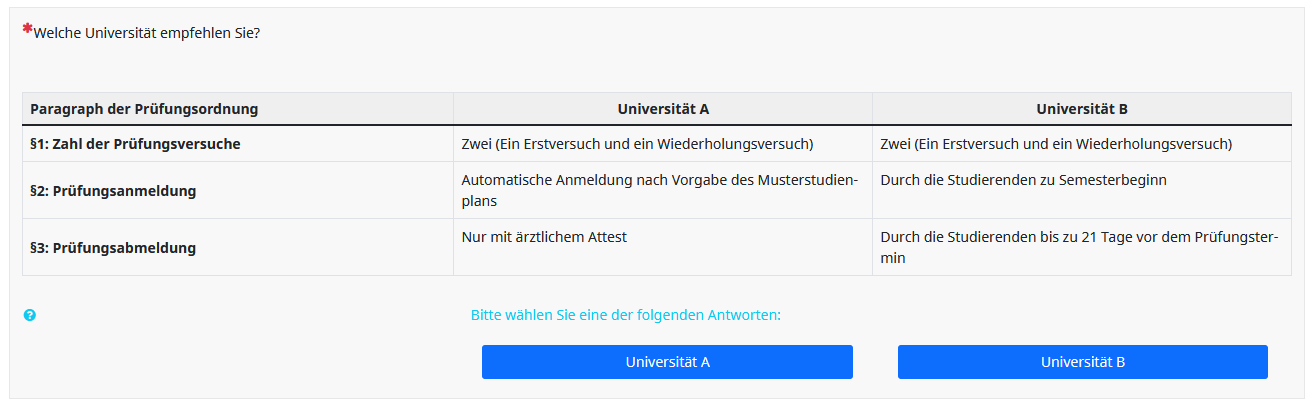Click the 'Bitte wählen Sie eine' instruction text
Screen dimensions: 1313x400
point(625,315)
